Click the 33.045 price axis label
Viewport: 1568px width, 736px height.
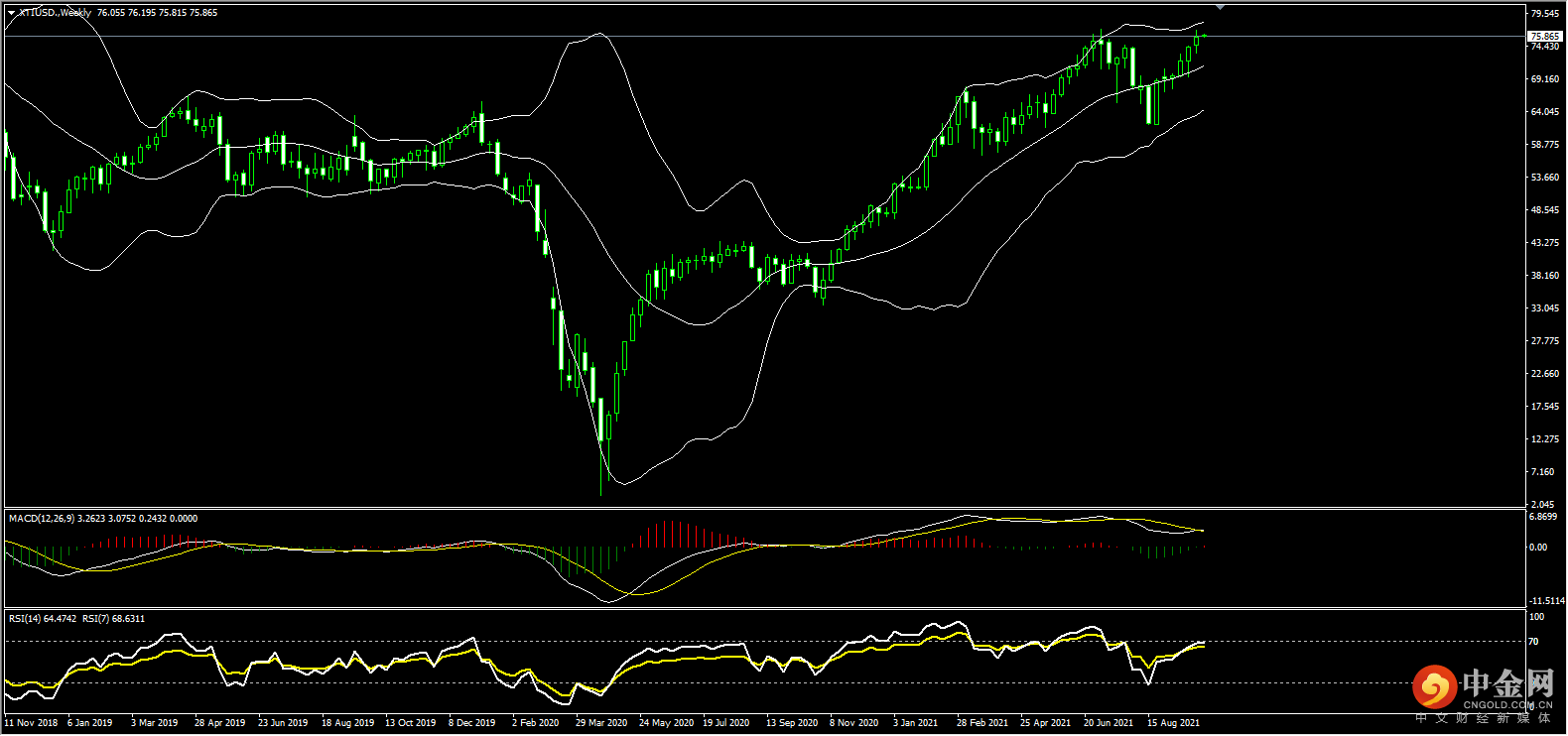pos(1545,308)
